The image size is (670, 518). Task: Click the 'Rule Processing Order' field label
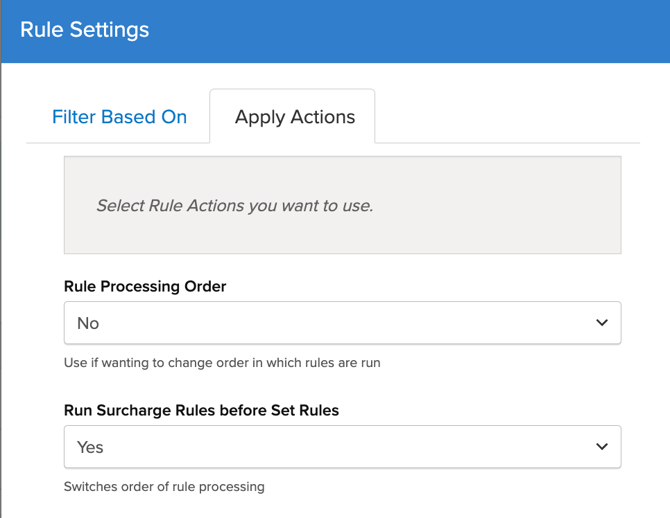tap(145, 286)
